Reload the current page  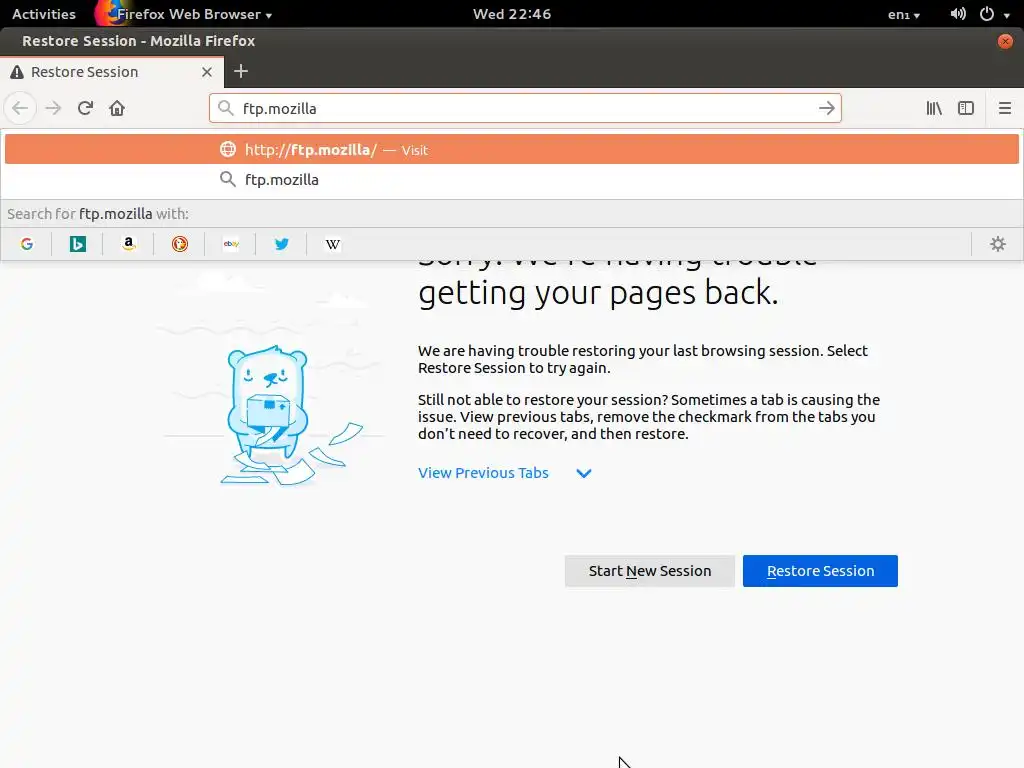click(x=85, y=108)
